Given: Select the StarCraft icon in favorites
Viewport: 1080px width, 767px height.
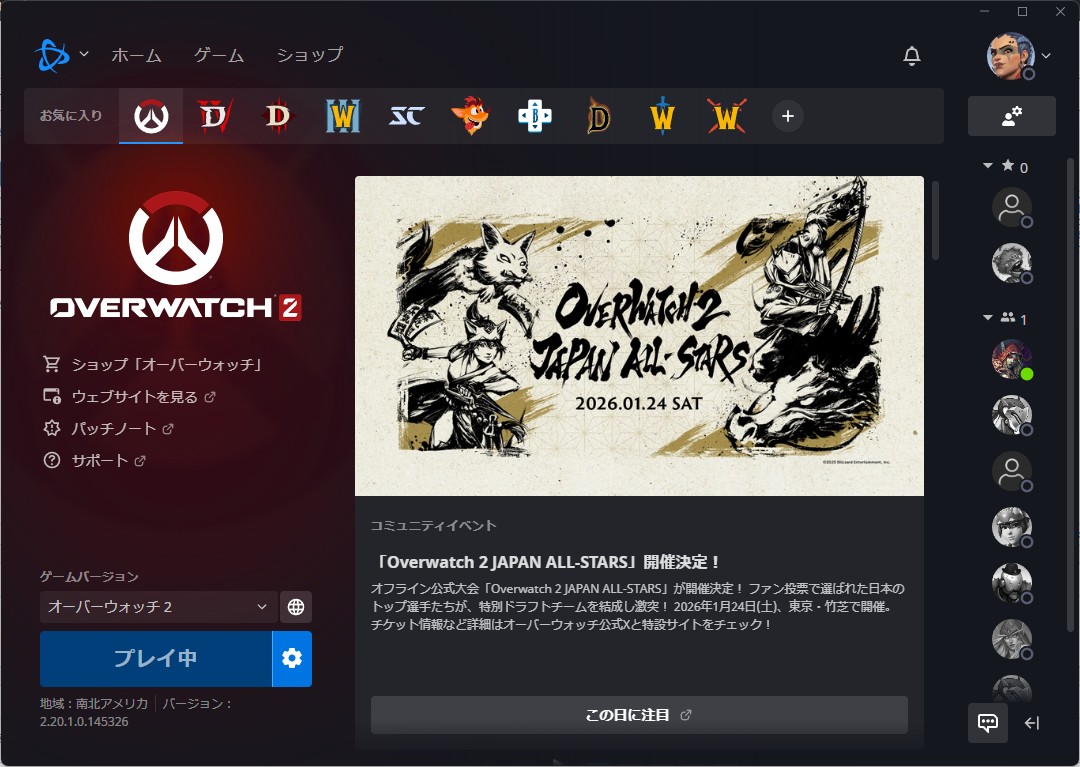Looking at the screenshot, I should click(x=407, y=117).
